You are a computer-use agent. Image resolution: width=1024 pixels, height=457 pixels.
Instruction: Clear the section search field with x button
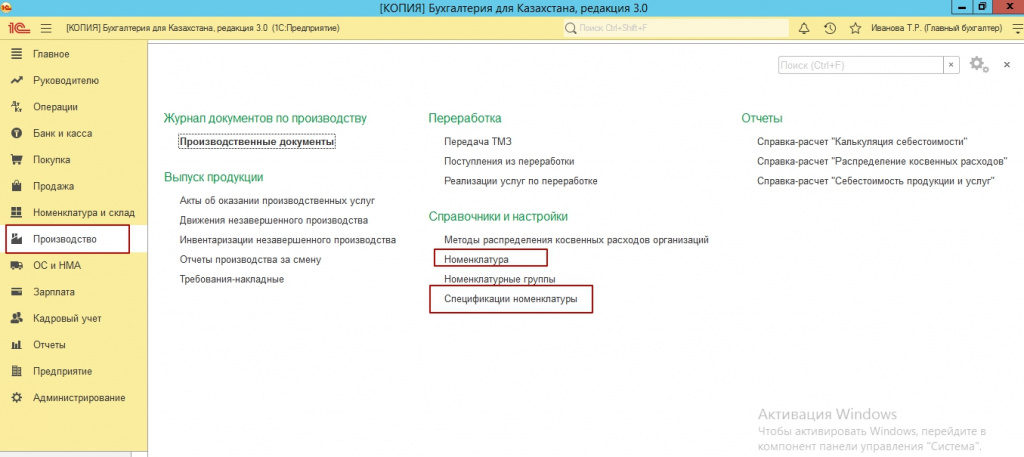click(x=952, y=65)
